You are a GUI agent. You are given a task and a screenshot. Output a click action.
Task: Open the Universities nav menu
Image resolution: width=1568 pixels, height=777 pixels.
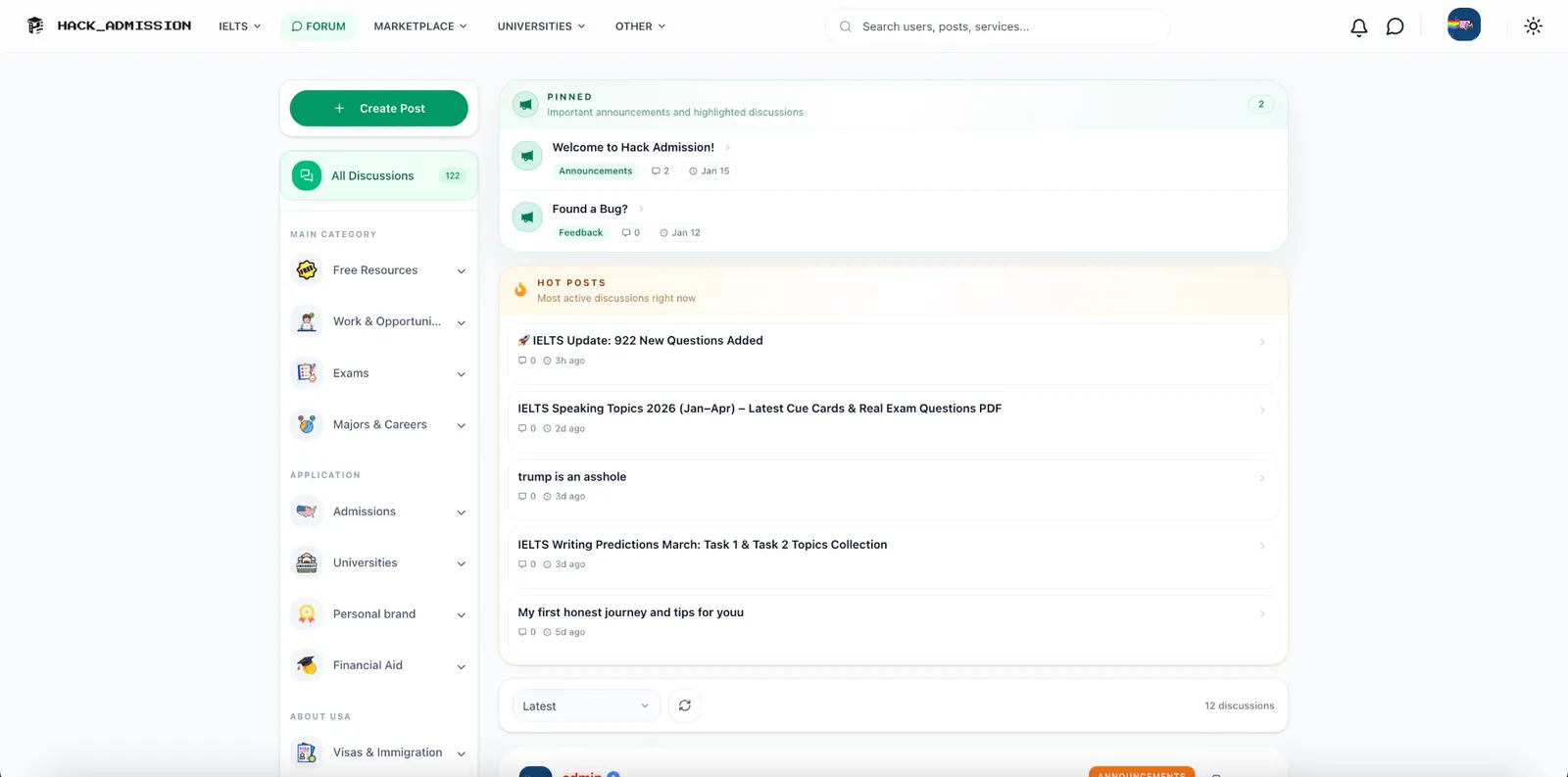(x=541, y=26)
